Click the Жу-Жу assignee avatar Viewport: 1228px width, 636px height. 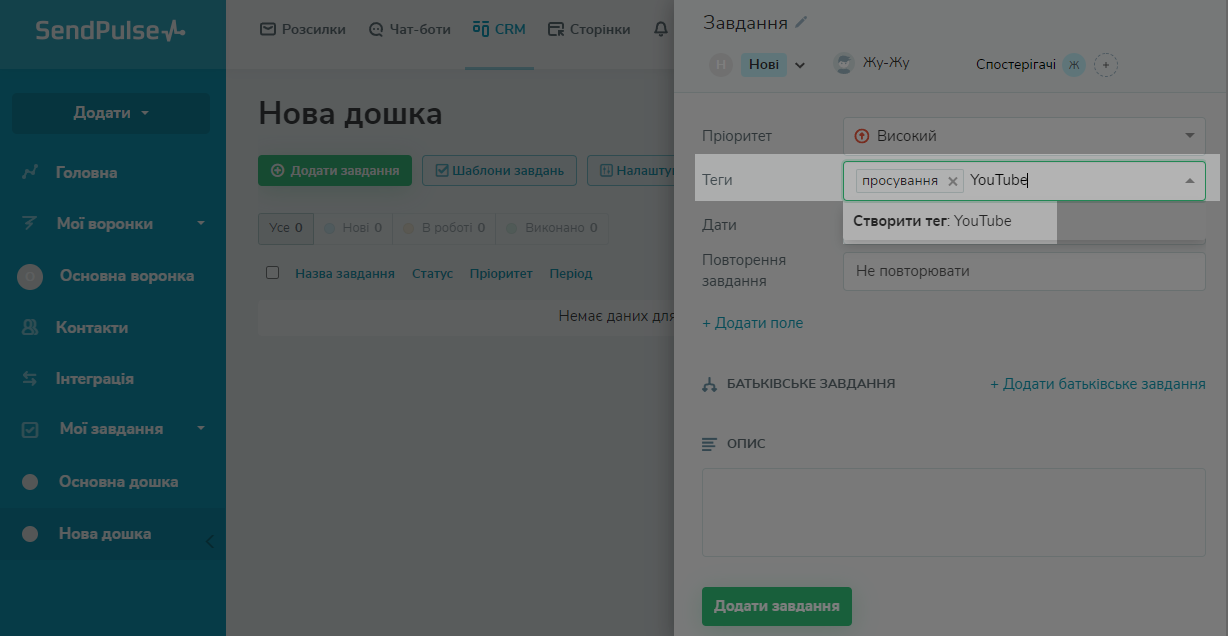point(844,64)
